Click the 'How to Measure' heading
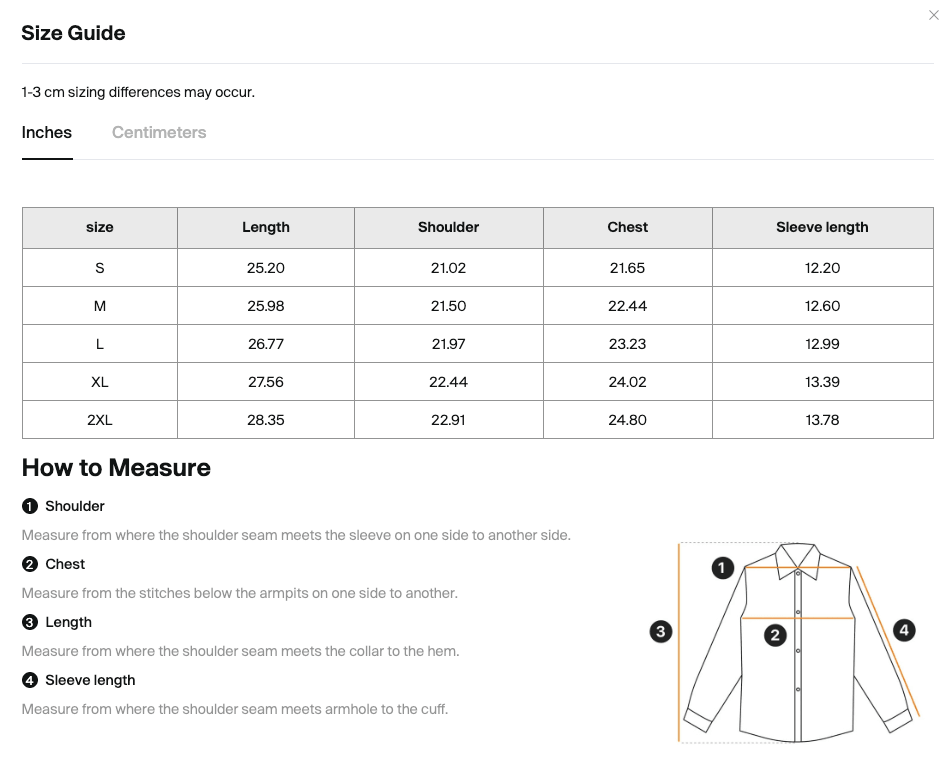 [116, 468]
